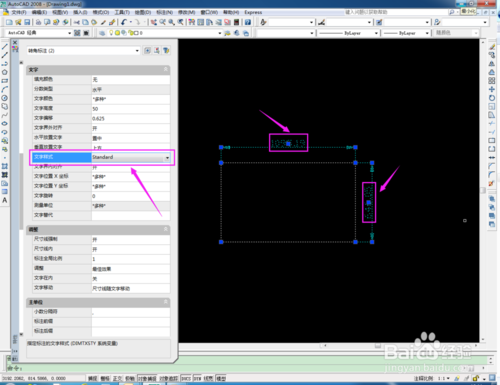Click the Undo arrow icon
Image resolution: width=500 pixels, height=385 pixels.
124,22
